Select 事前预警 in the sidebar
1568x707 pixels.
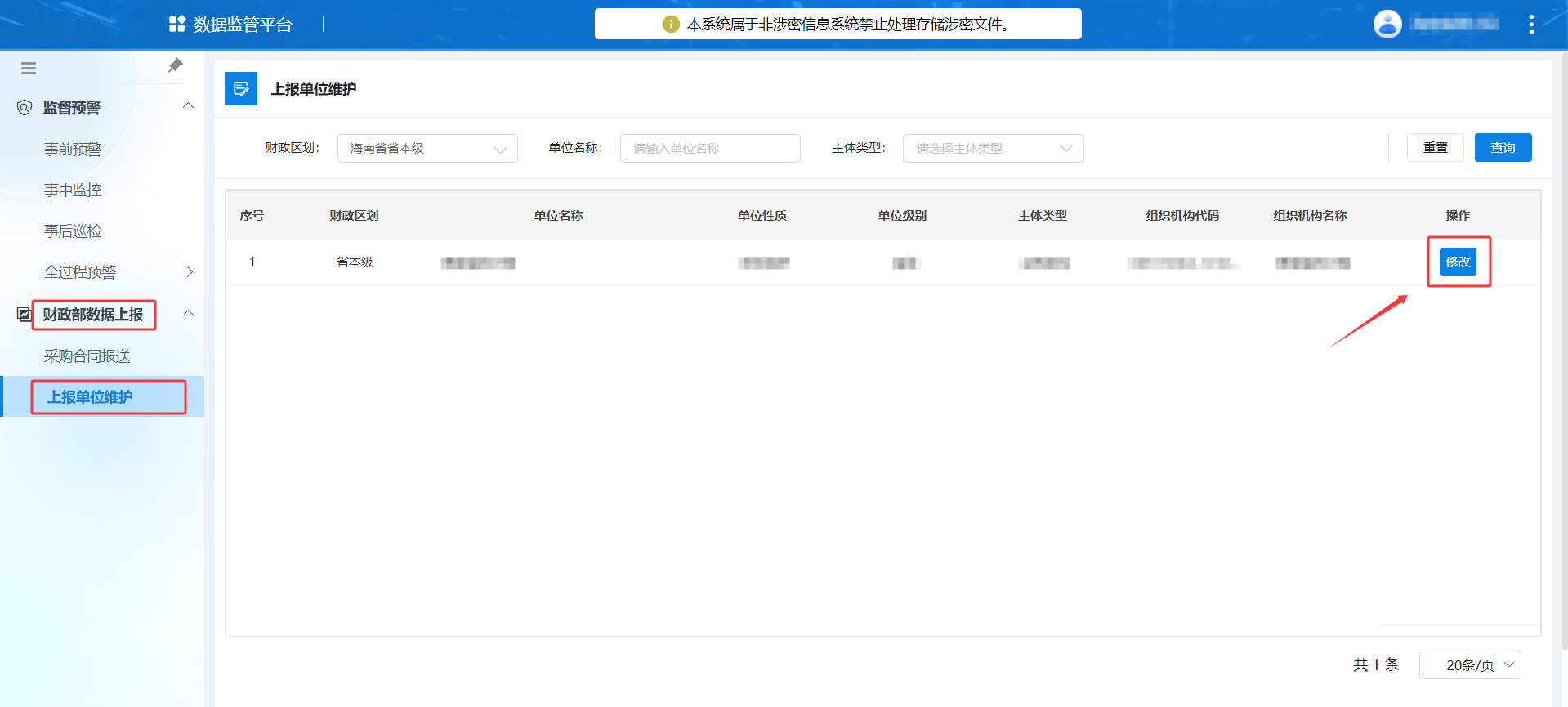click(x=73, y=149)
